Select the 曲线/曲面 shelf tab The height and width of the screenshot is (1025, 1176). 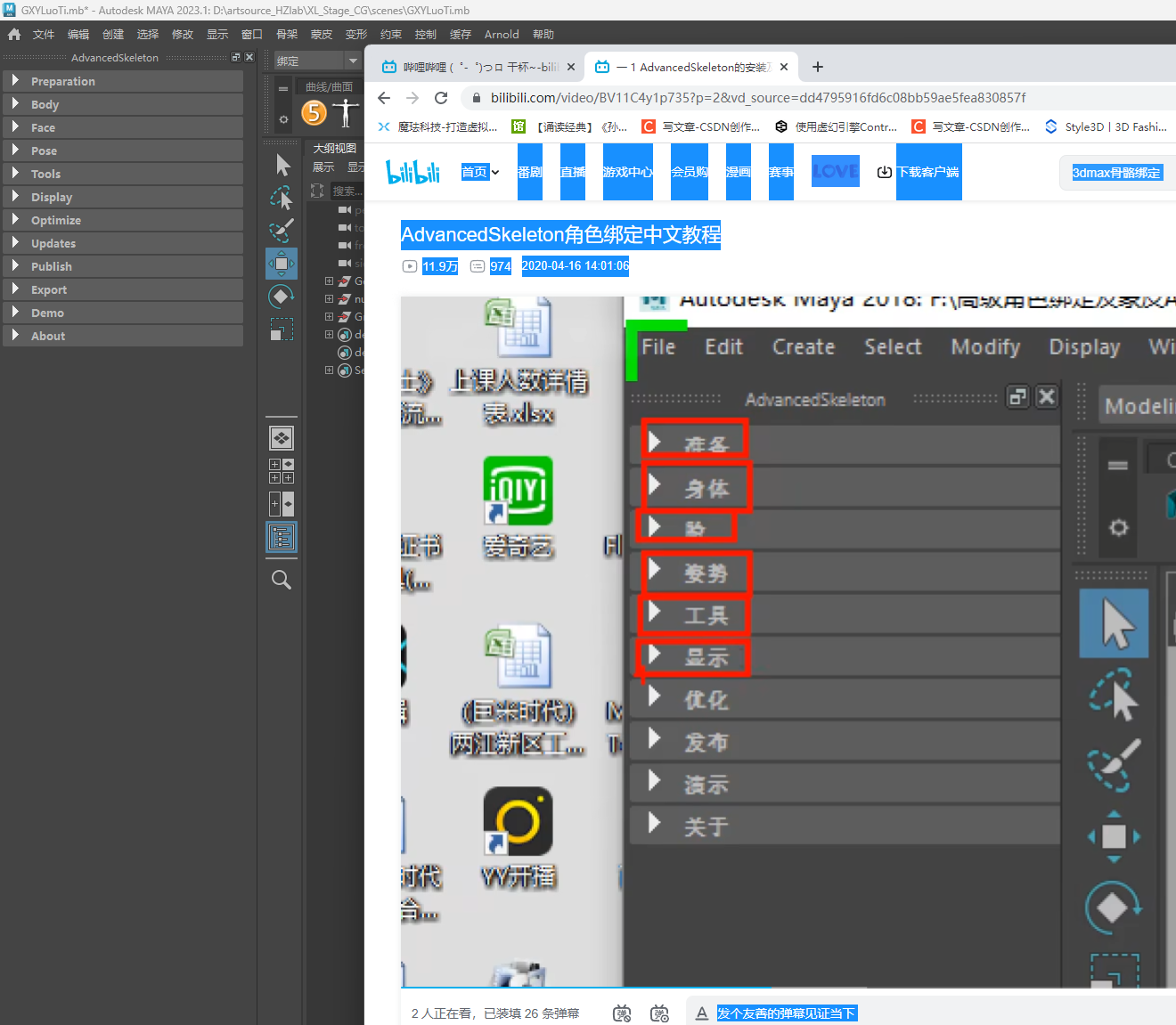[330, 86]
